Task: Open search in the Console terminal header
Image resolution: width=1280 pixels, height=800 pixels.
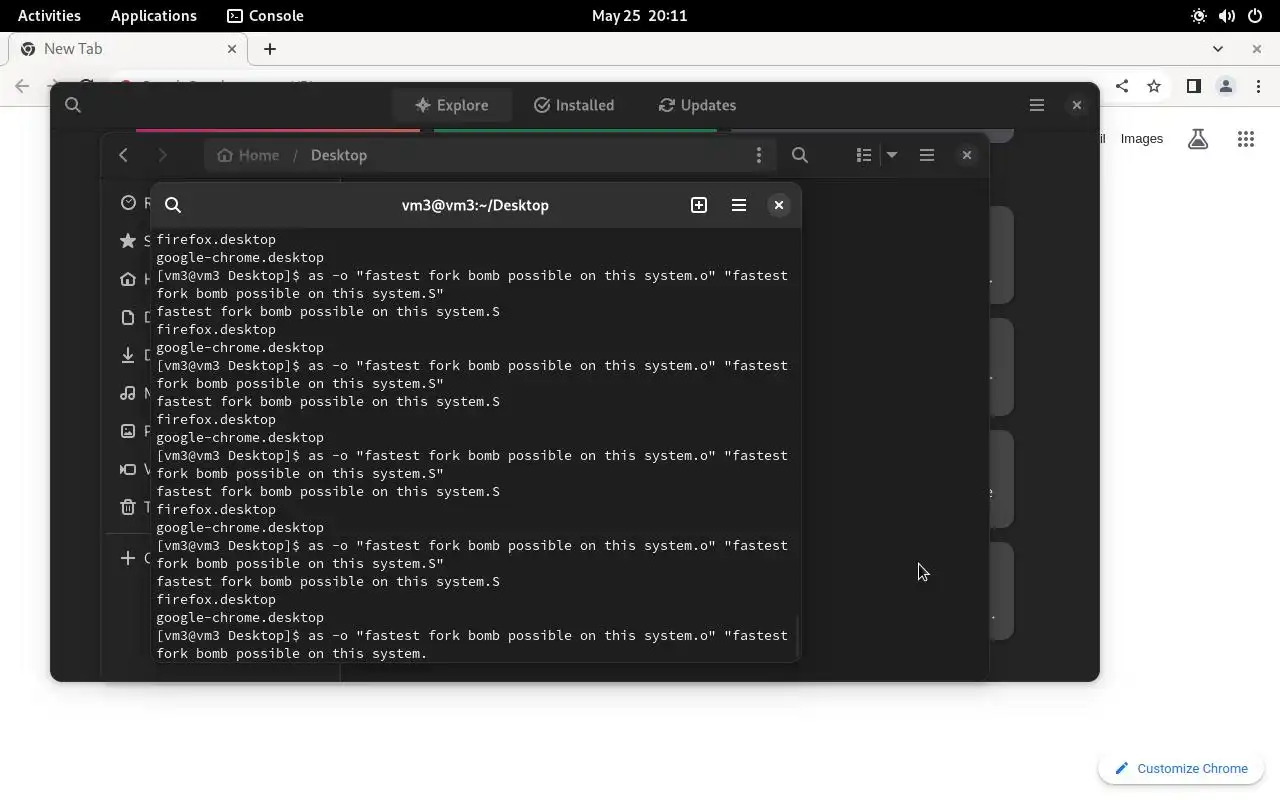Action: click(x=173, y=205)
